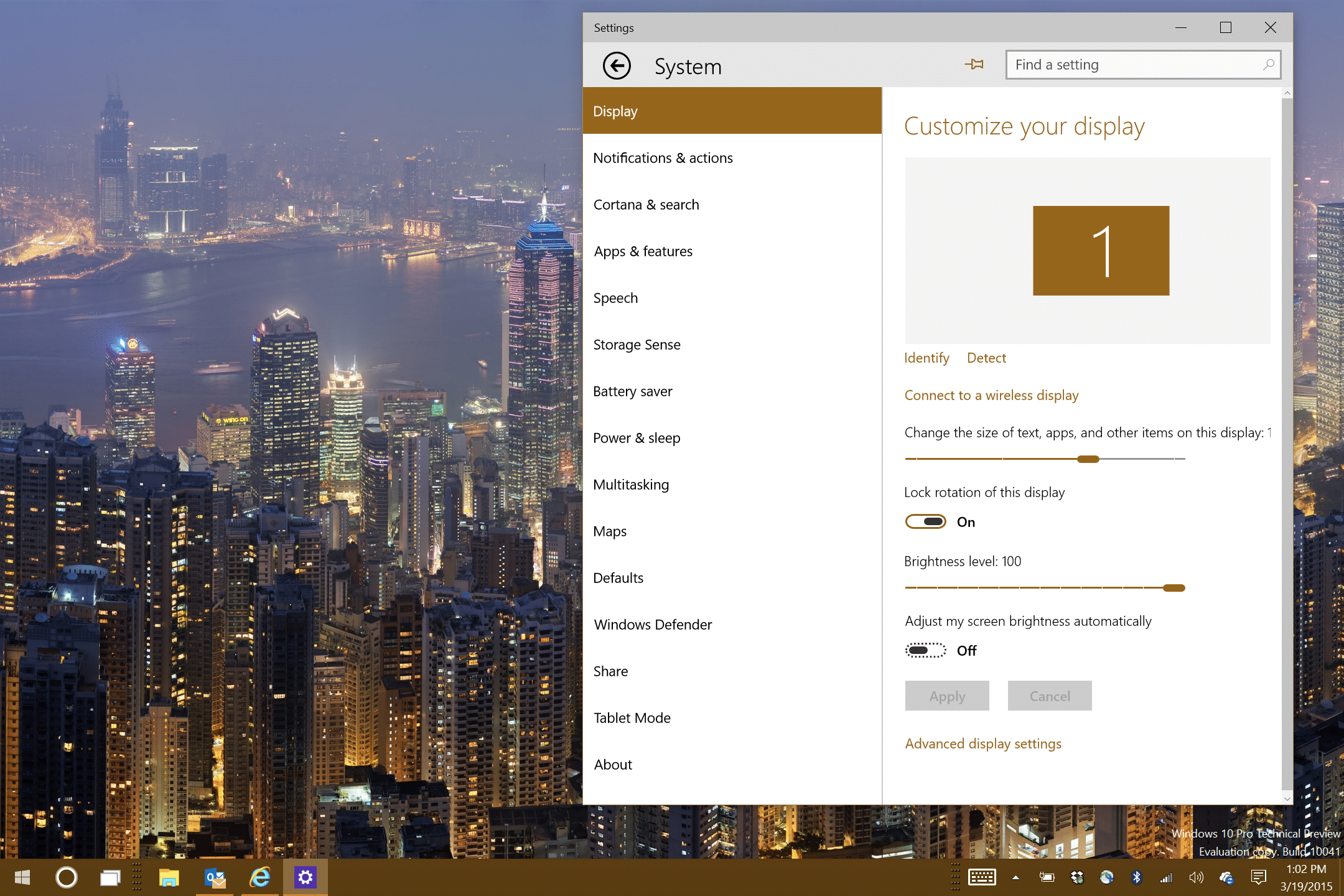Viewport: 1344px width, 896px height.
Task: Click the Settings gear taskbar icon
Action: pos(305,877)
